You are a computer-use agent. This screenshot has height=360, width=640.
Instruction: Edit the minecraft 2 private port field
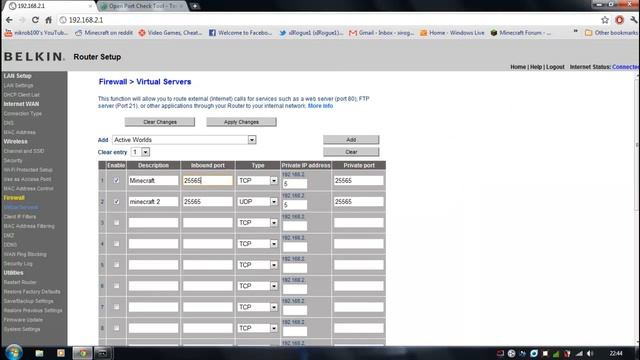tap(359, 202)
